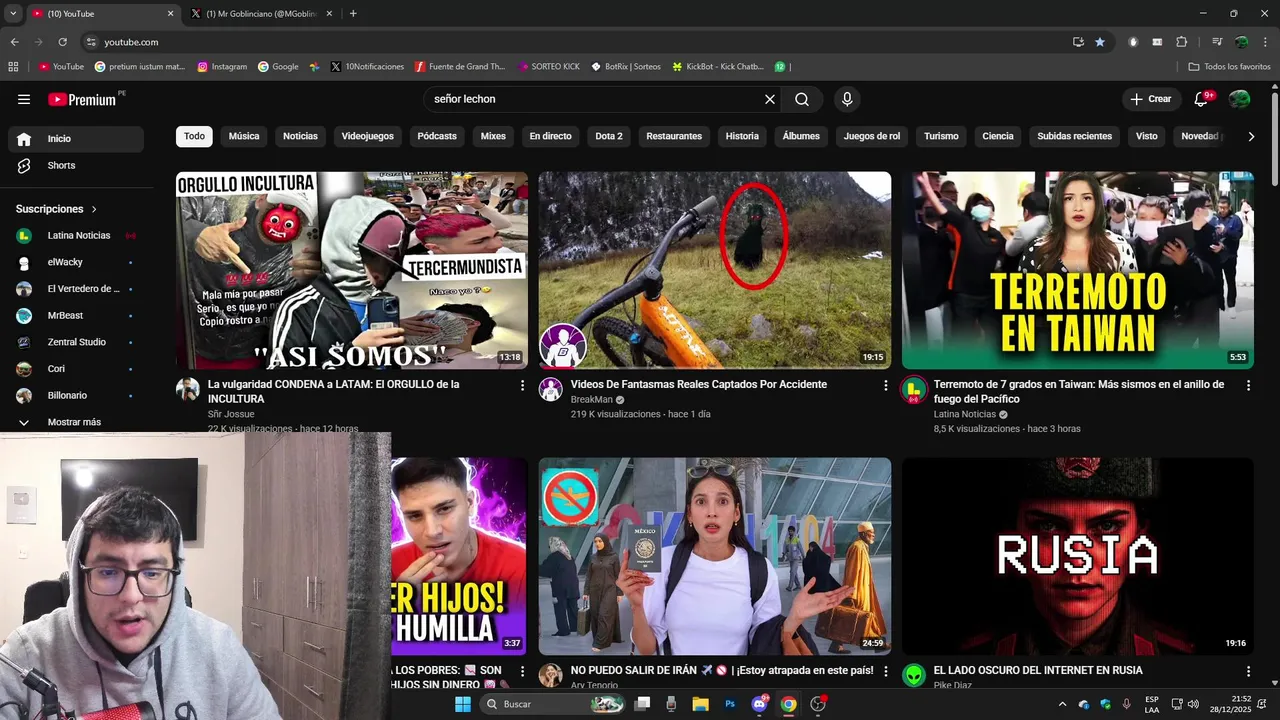Select the En directo filter chip
This screenshot has height=720, width=1280.
click(551, 136)
